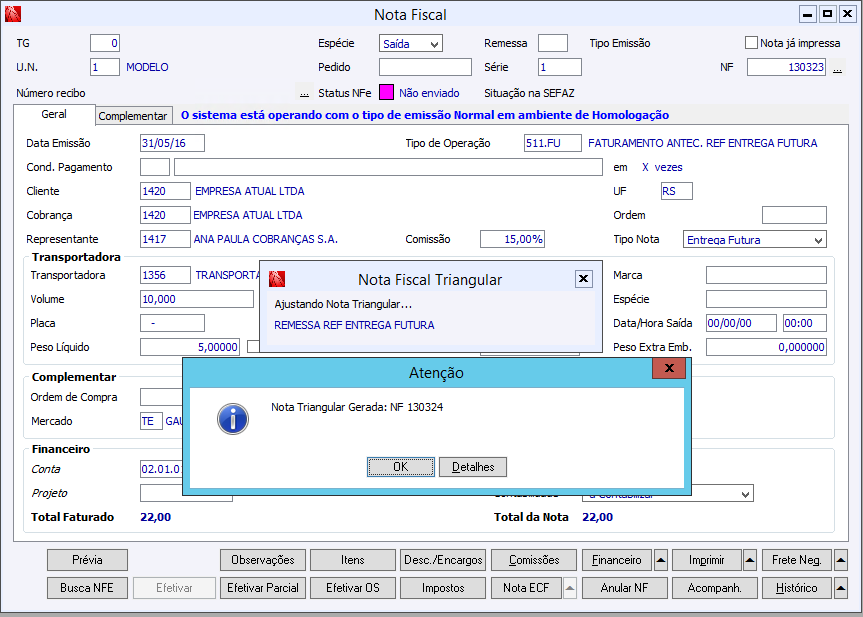Expand arrow next to Financeiro button
863x617 pixels.
(661, 560)
